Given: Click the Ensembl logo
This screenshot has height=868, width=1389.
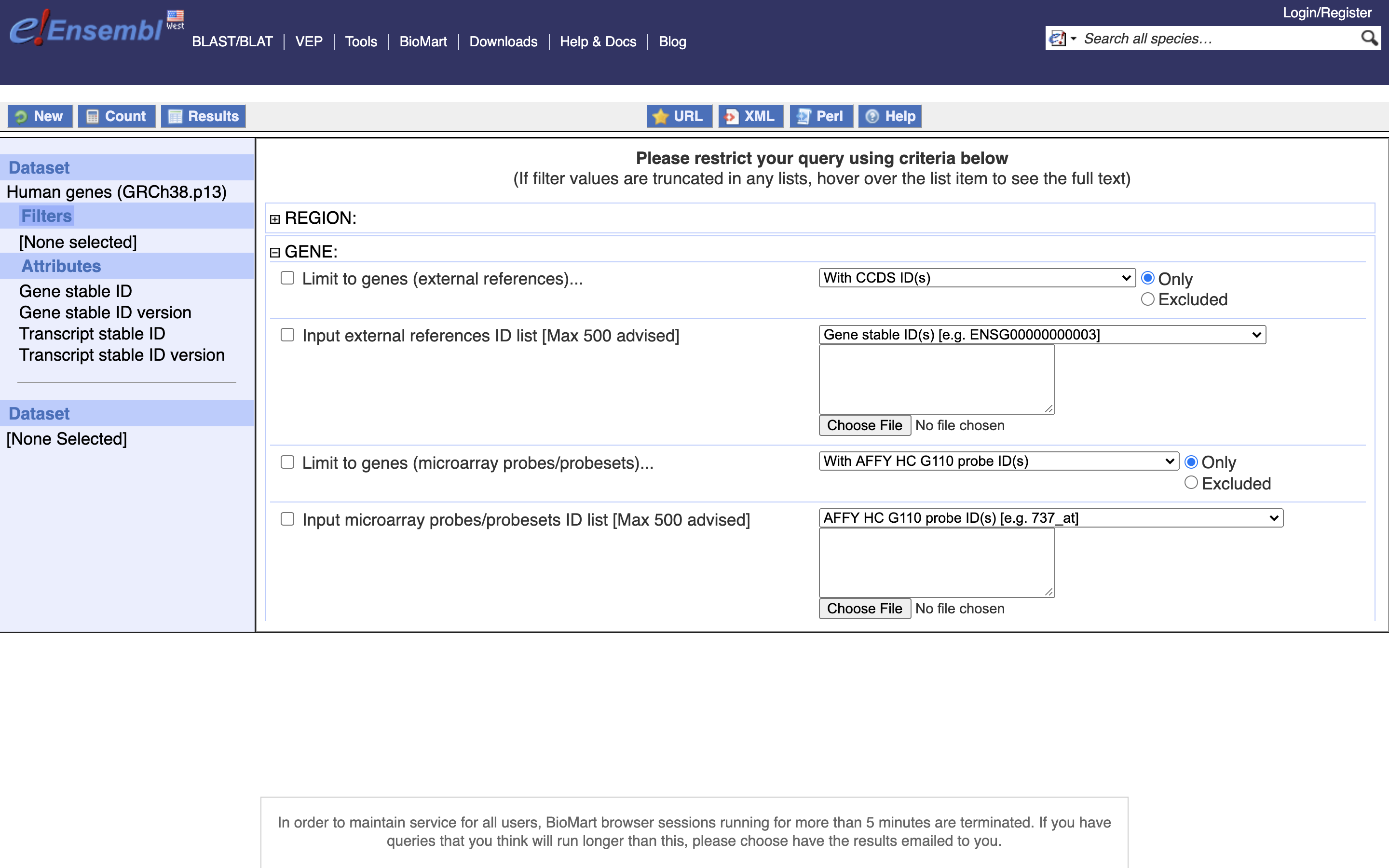Looking at the screenshot, I should [x=86, y=29].
